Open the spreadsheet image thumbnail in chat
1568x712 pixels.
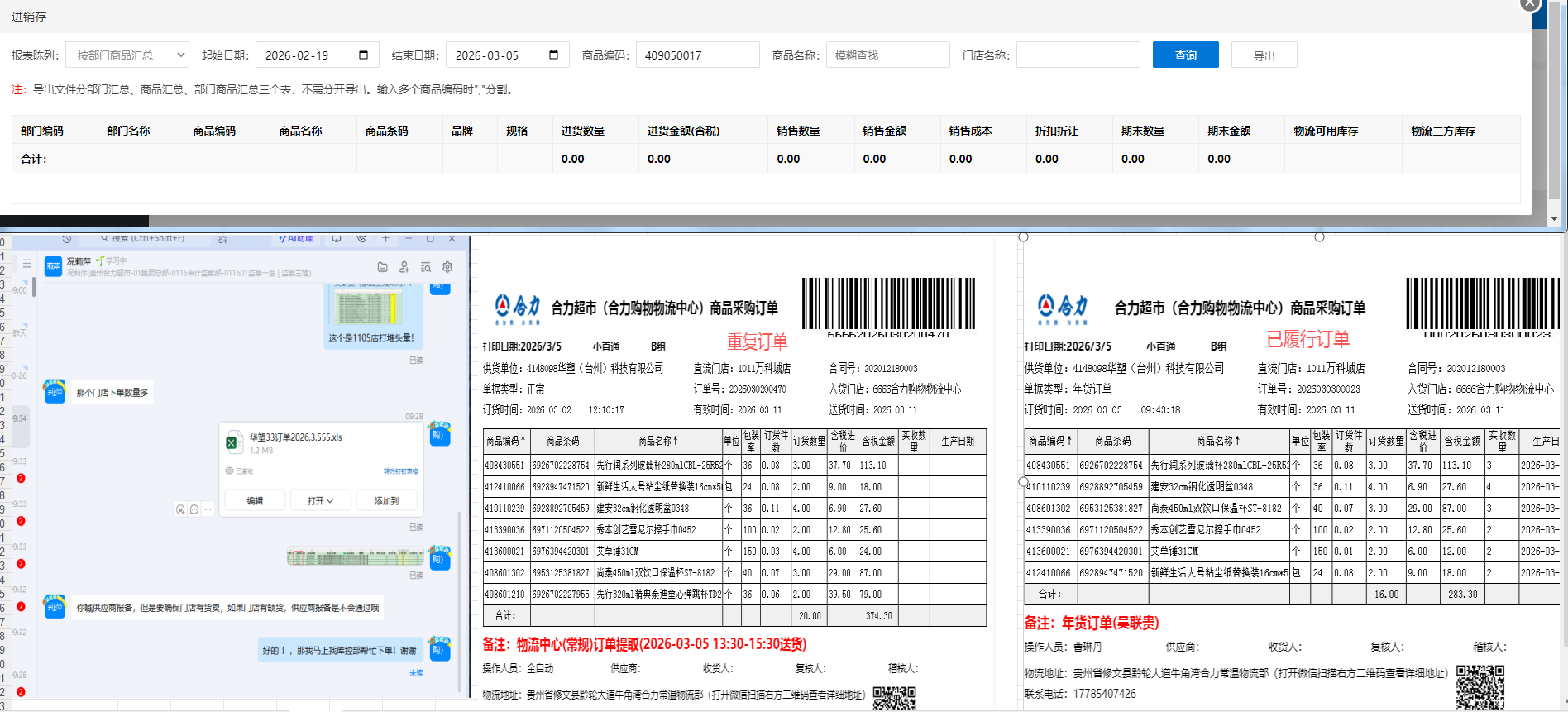pos(355,557)
